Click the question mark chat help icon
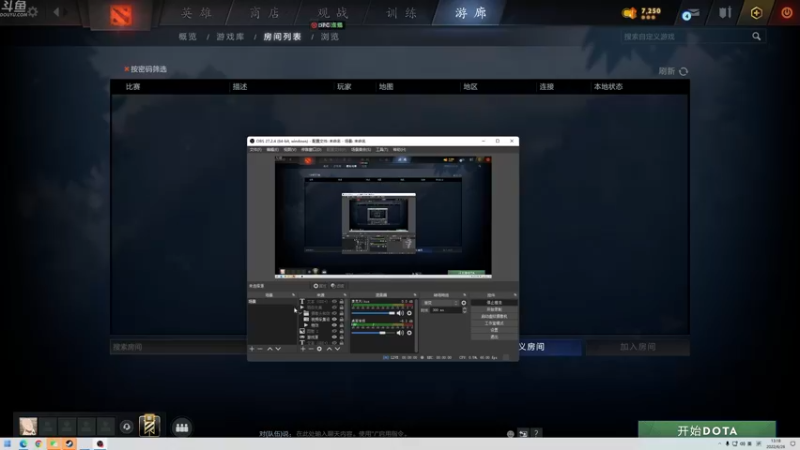The height and width of the screenshot is (450, 800). (x=536, y=433)
